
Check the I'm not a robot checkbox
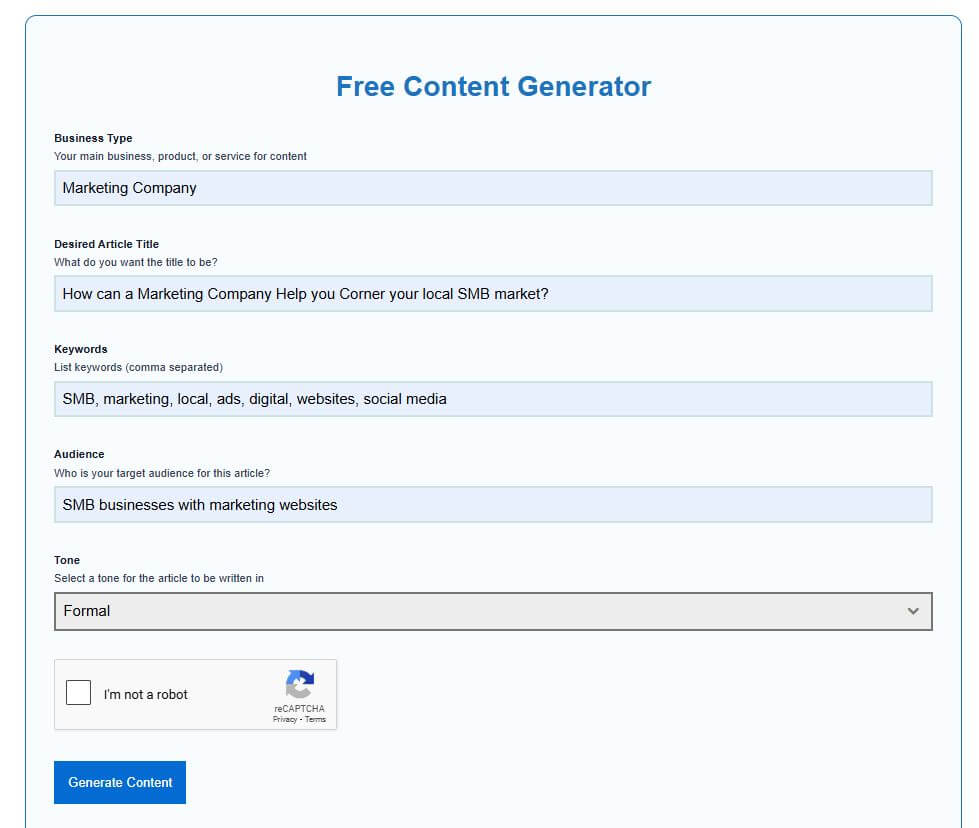pos(78,691)
